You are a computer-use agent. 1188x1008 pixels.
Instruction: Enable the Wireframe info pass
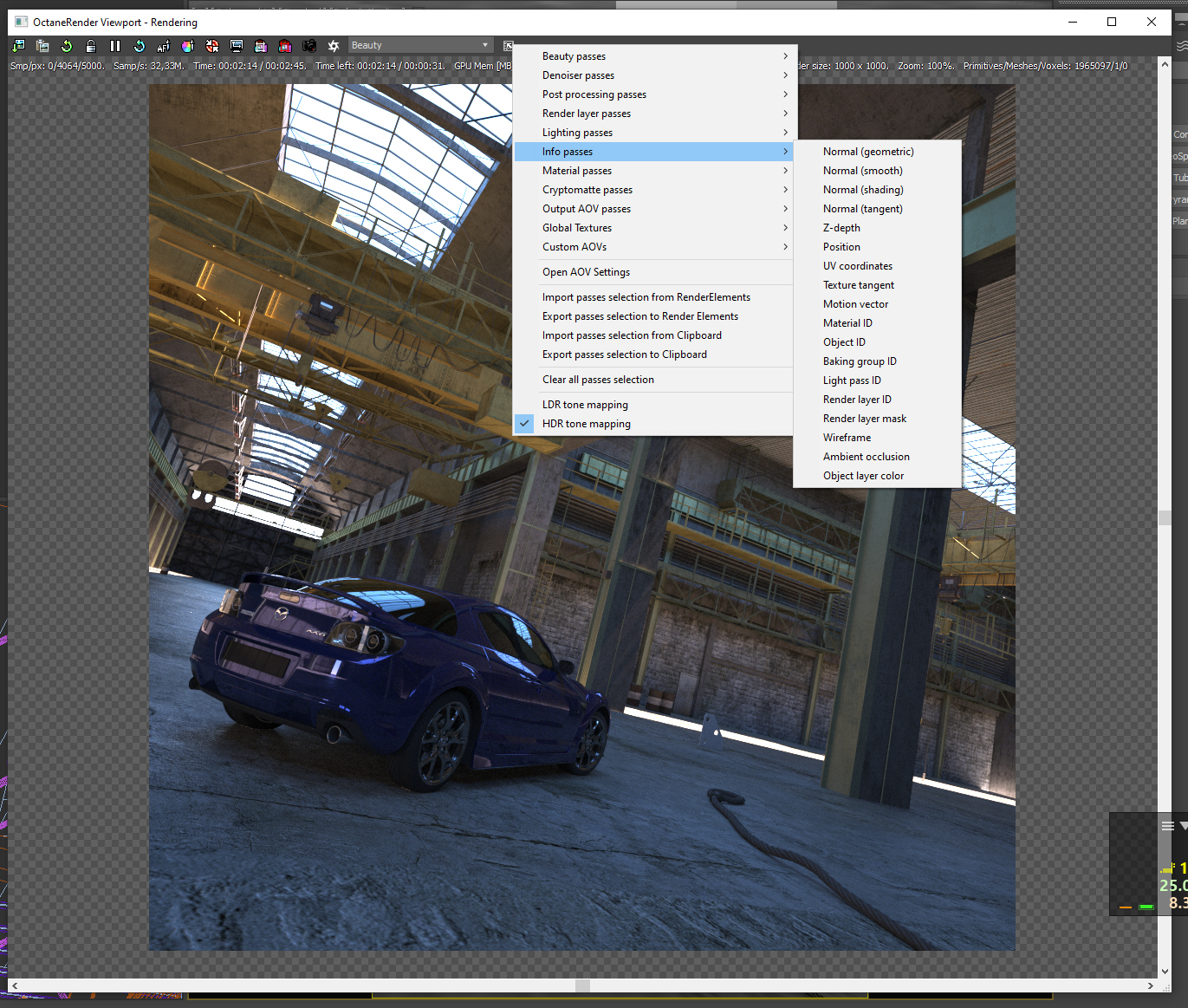point(878,438)
